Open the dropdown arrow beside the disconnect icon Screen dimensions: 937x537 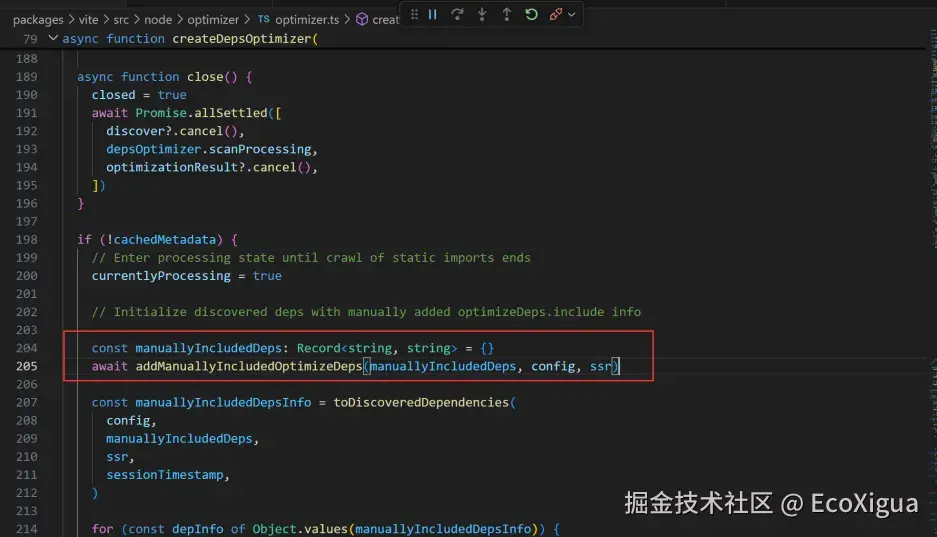coord(572,14)
